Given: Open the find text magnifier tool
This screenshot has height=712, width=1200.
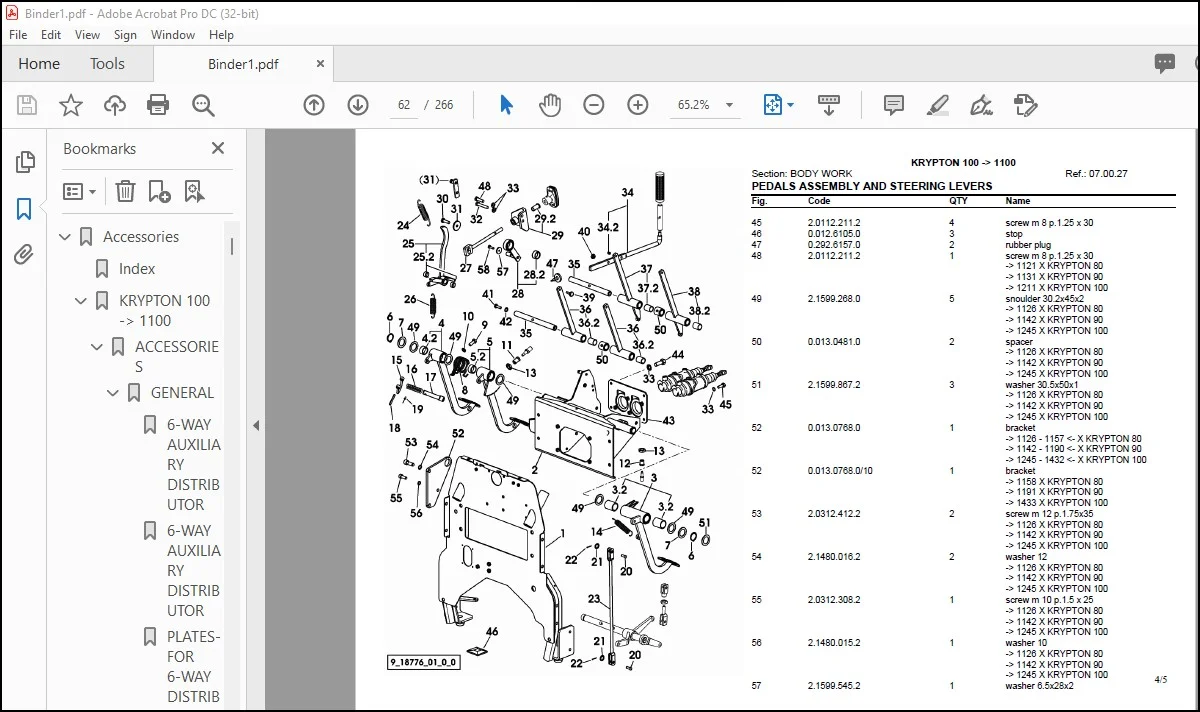Looking at the screenshot, I should (204, 105).
